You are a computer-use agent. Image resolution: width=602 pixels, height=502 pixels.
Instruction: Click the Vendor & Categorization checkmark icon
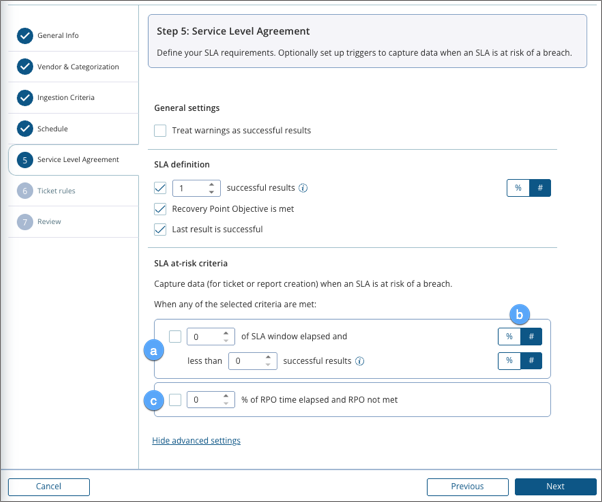24,67
